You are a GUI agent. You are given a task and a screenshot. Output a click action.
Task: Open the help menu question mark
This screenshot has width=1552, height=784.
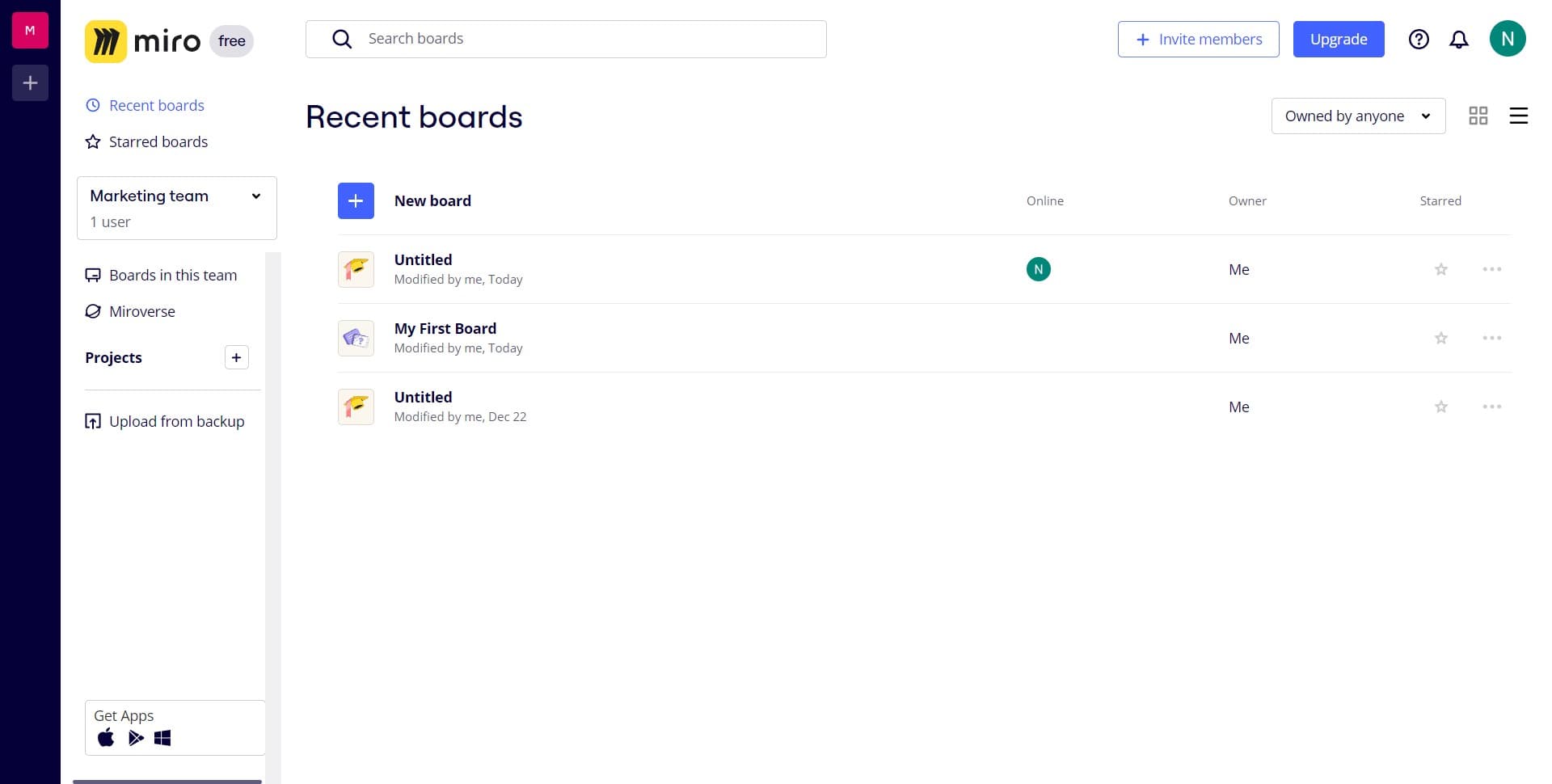pyautogui.click(x=1419, y=39)
